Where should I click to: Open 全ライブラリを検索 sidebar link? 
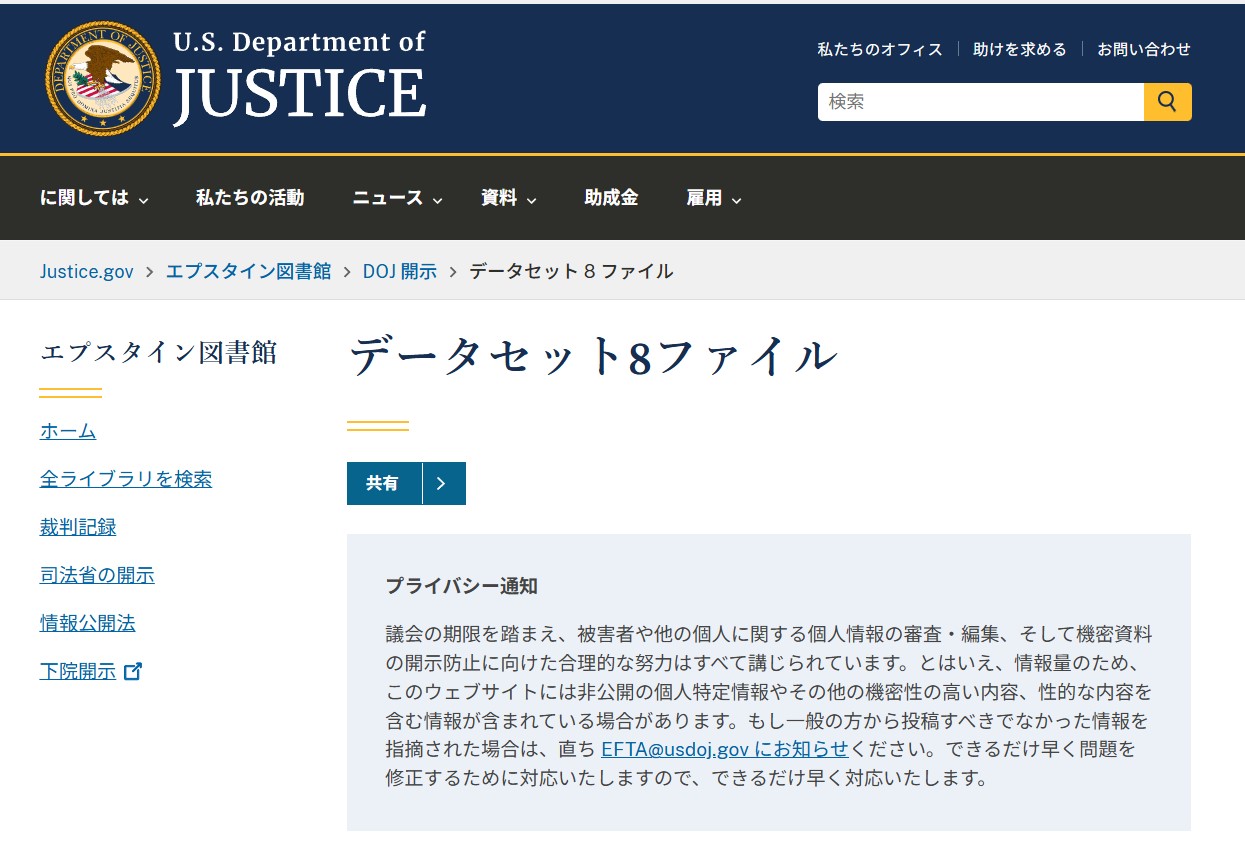tap(126, 479)
